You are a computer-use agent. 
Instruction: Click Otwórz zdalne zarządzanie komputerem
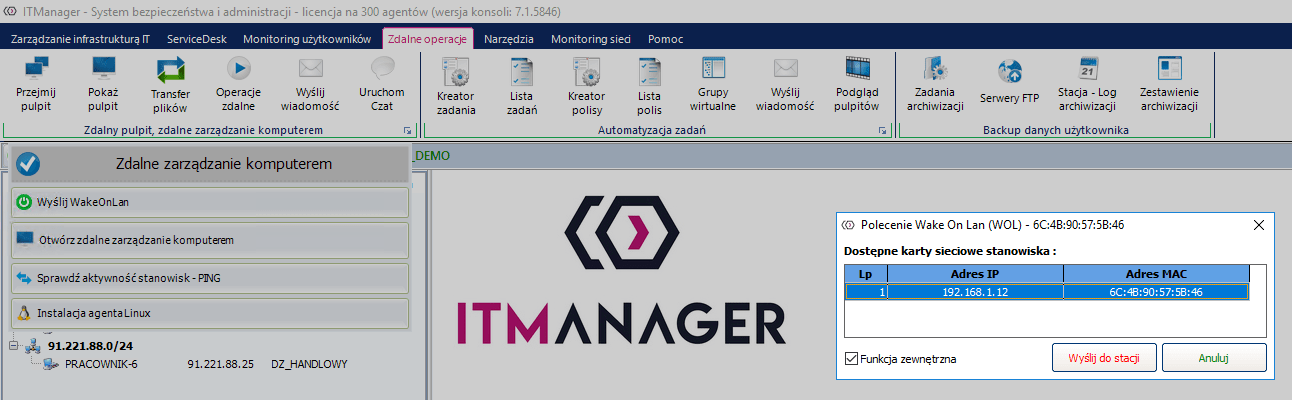[x=210, y=240]
